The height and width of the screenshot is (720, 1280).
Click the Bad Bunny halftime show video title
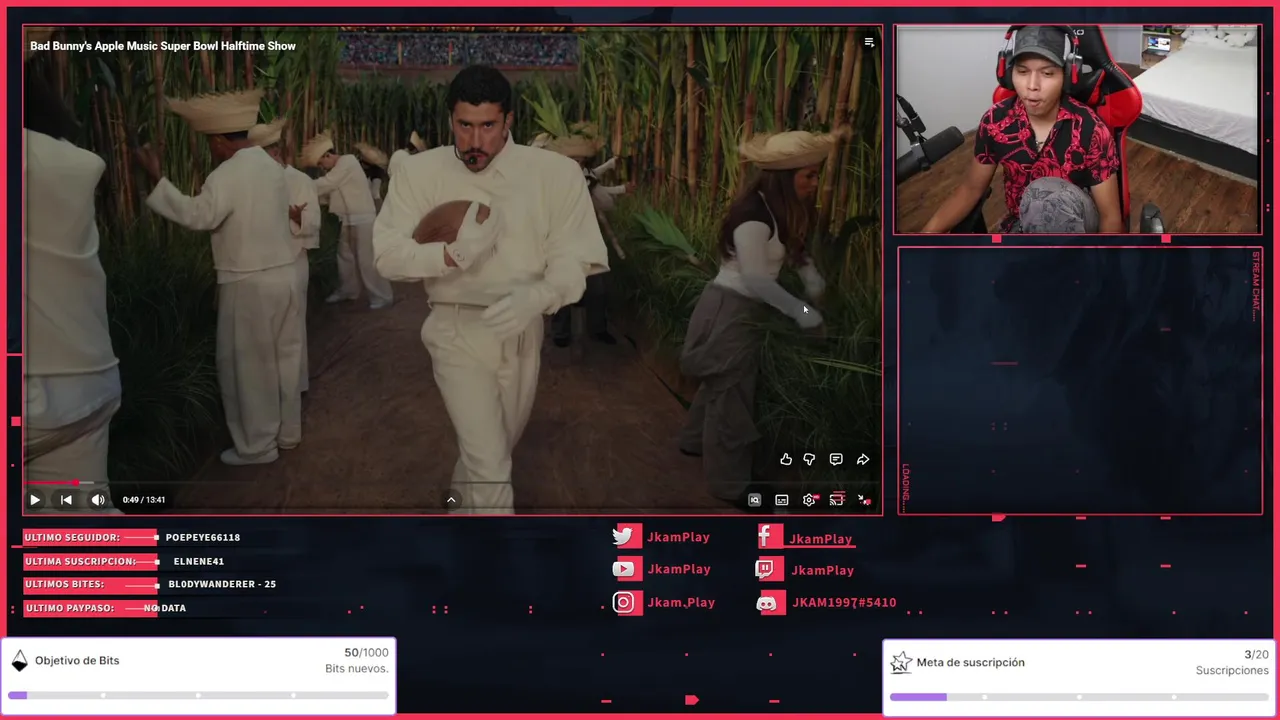point(163,46)
